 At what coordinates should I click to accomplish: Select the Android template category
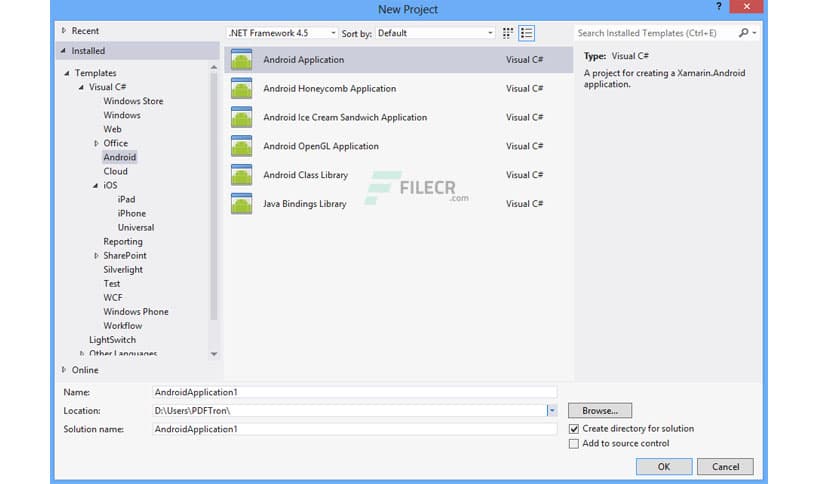(120, 157)
